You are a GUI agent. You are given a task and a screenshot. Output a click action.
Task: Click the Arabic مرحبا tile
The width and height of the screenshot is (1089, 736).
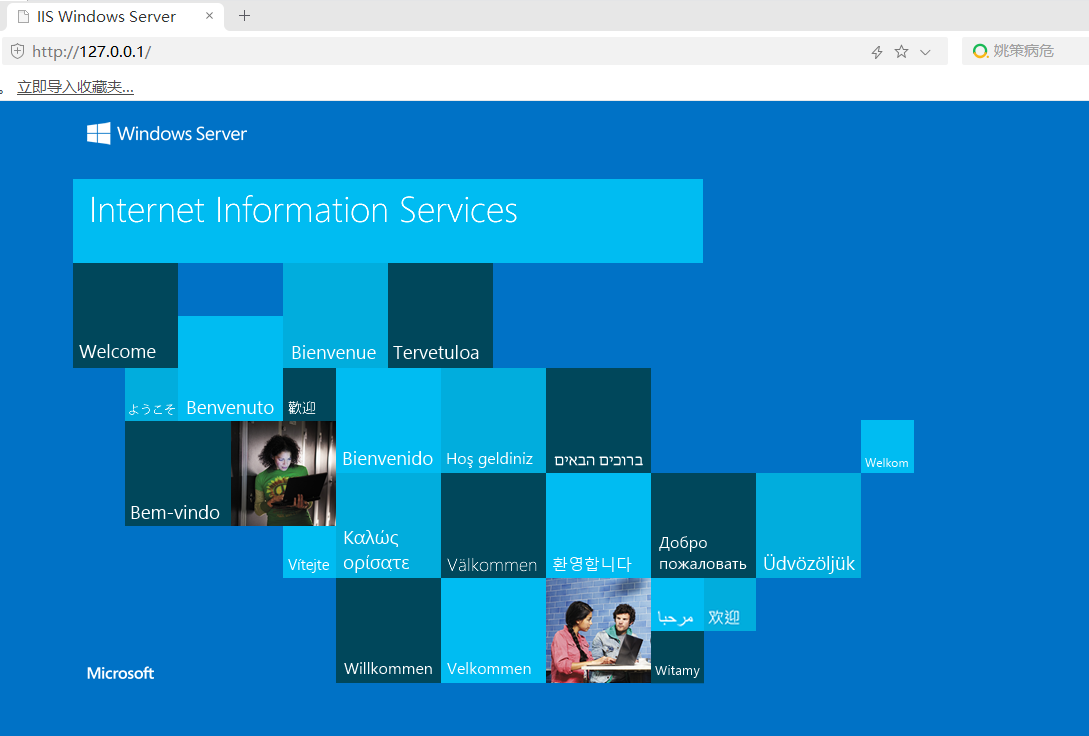[677, 604]
